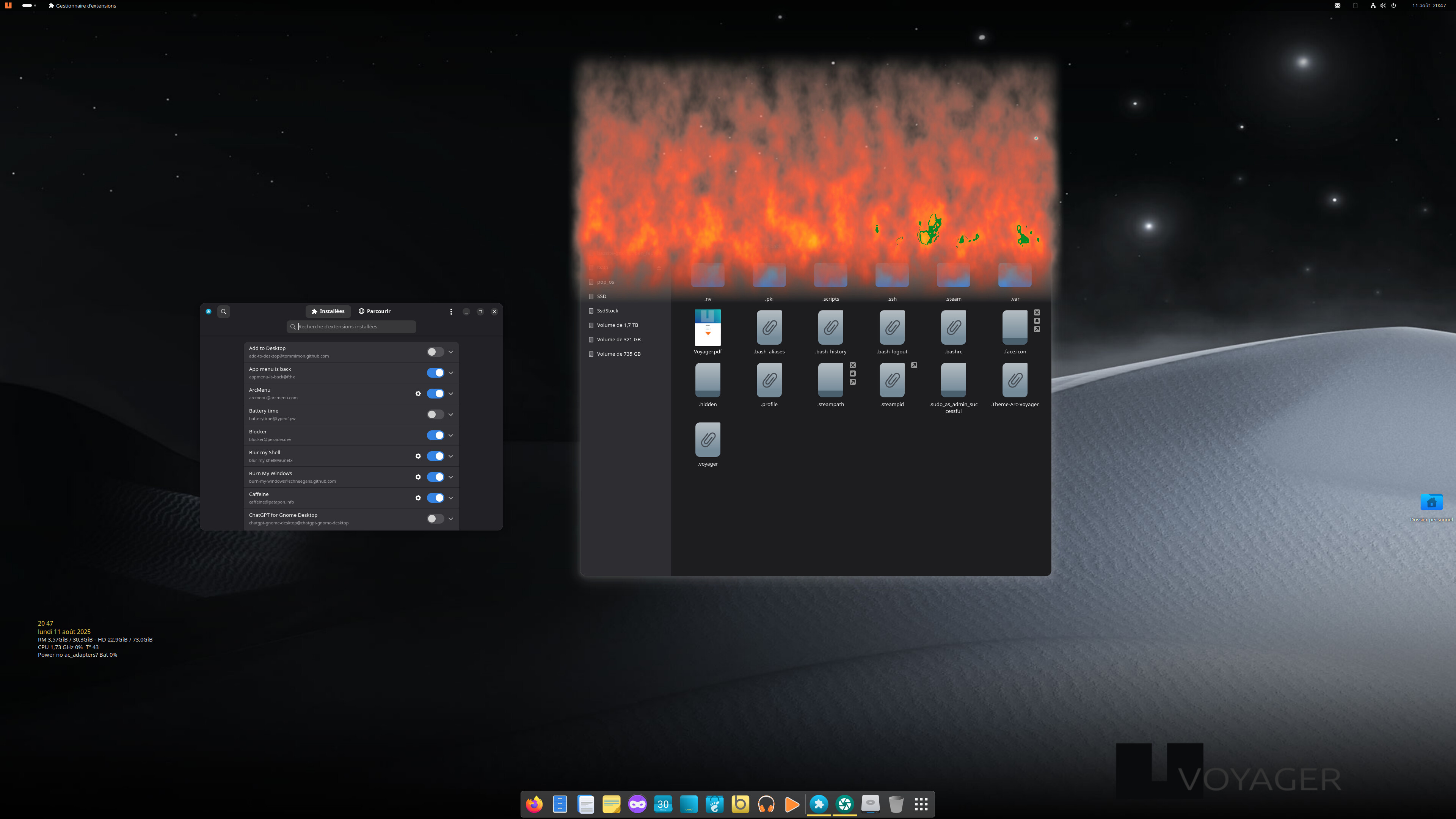This screenshot has height=819, width=1456.
Task: Select Volume de 735 GB in the sidebar
Action: (x=618, y=354)
